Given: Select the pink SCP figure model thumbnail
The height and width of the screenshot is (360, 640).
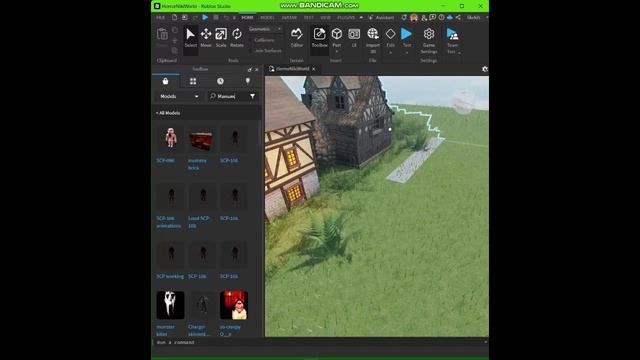Looking at the screenshot, I should coord(171,138).
